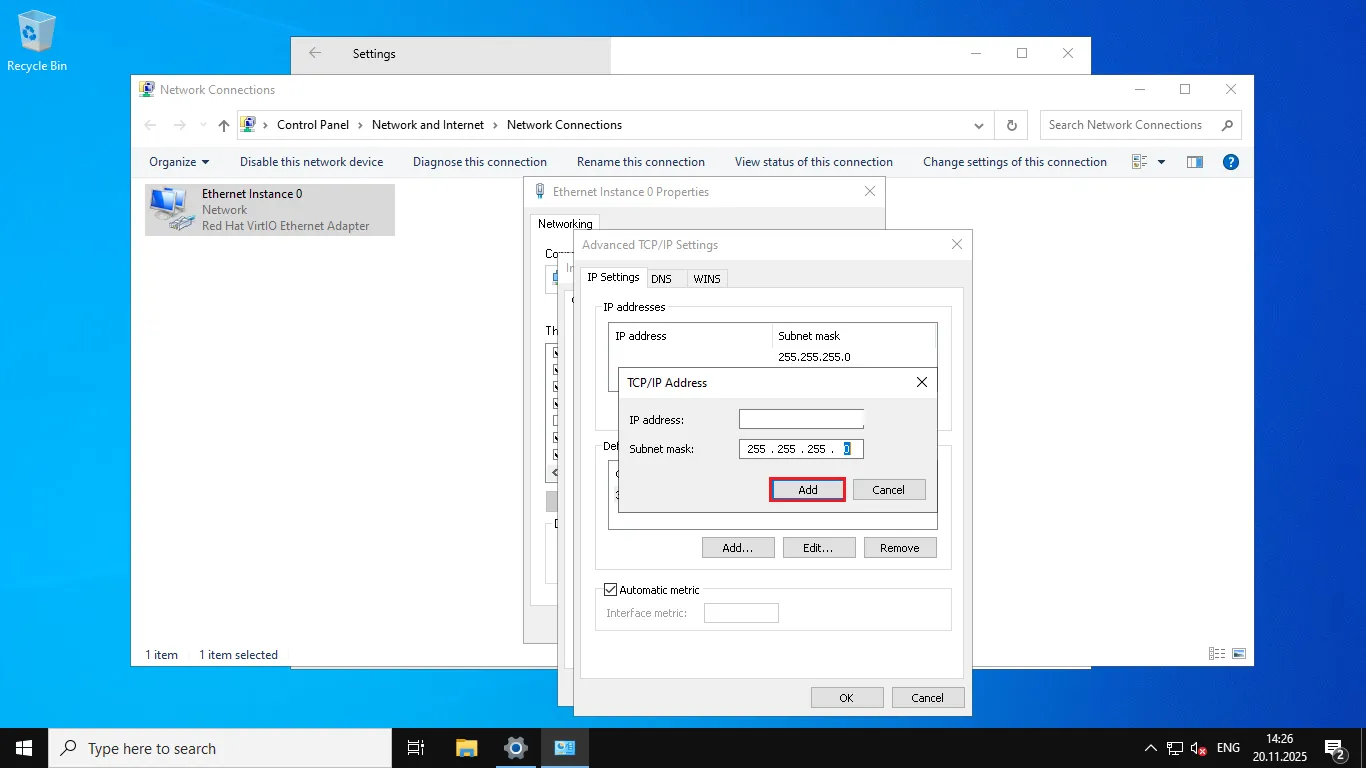Viewport: 1366px width, 768px height.
Task: Select the Ethernet Instance 0 adapter
Action: (270, 210)
